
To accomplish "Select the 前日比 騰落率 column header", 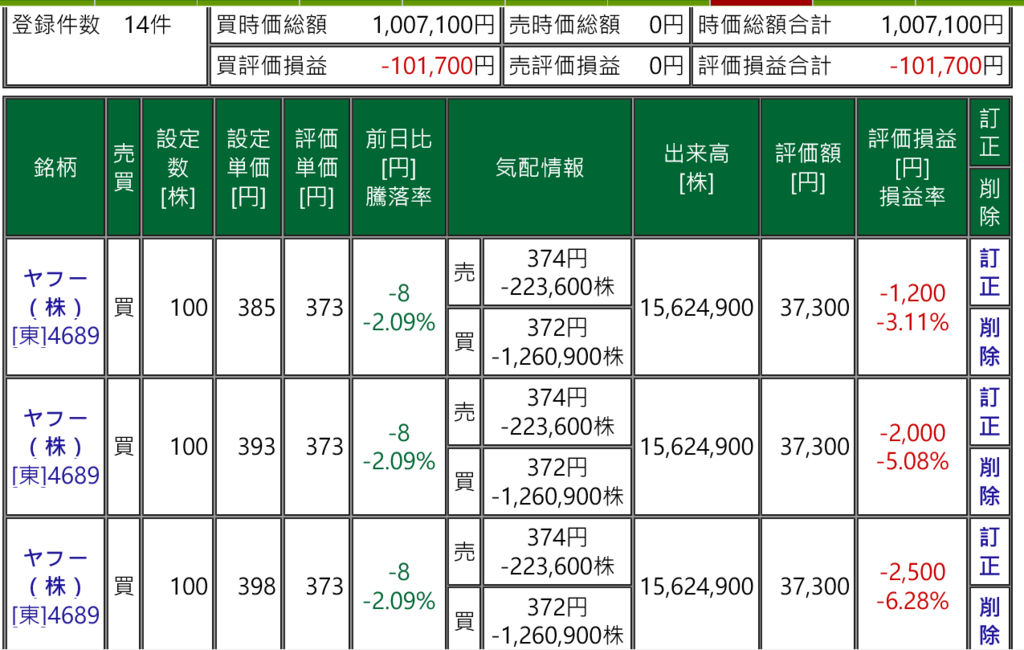I will click(398, 167).
